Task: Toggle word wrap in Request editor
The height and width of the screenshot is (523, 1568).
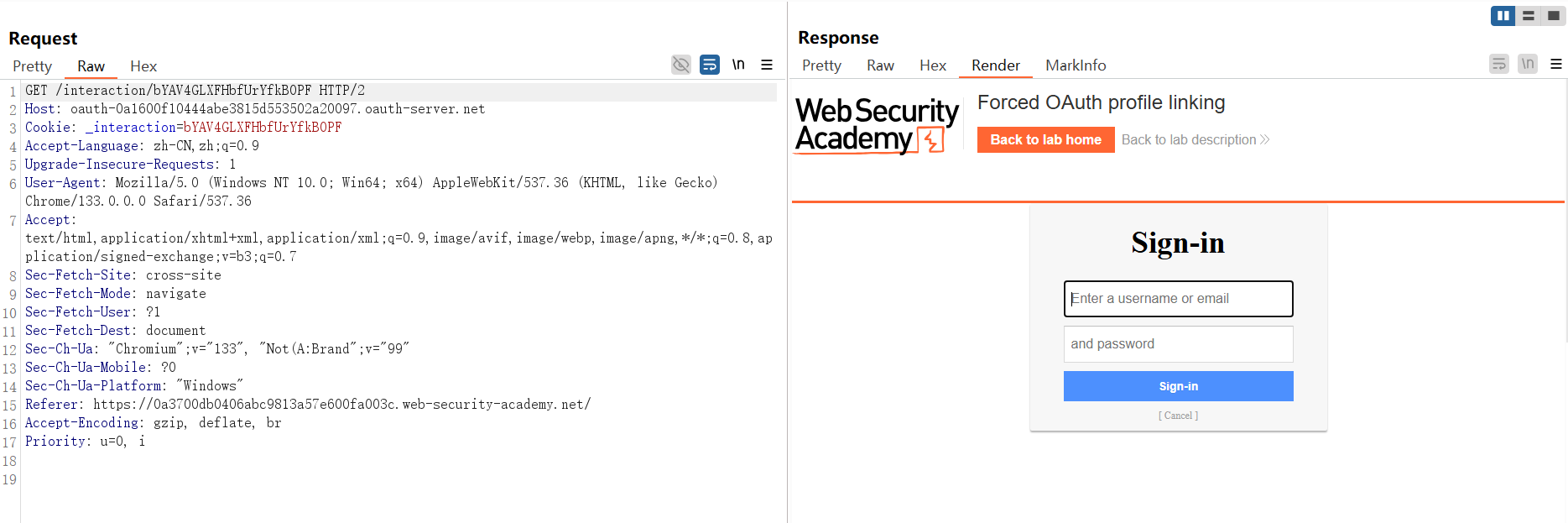Action: (710, 65)
